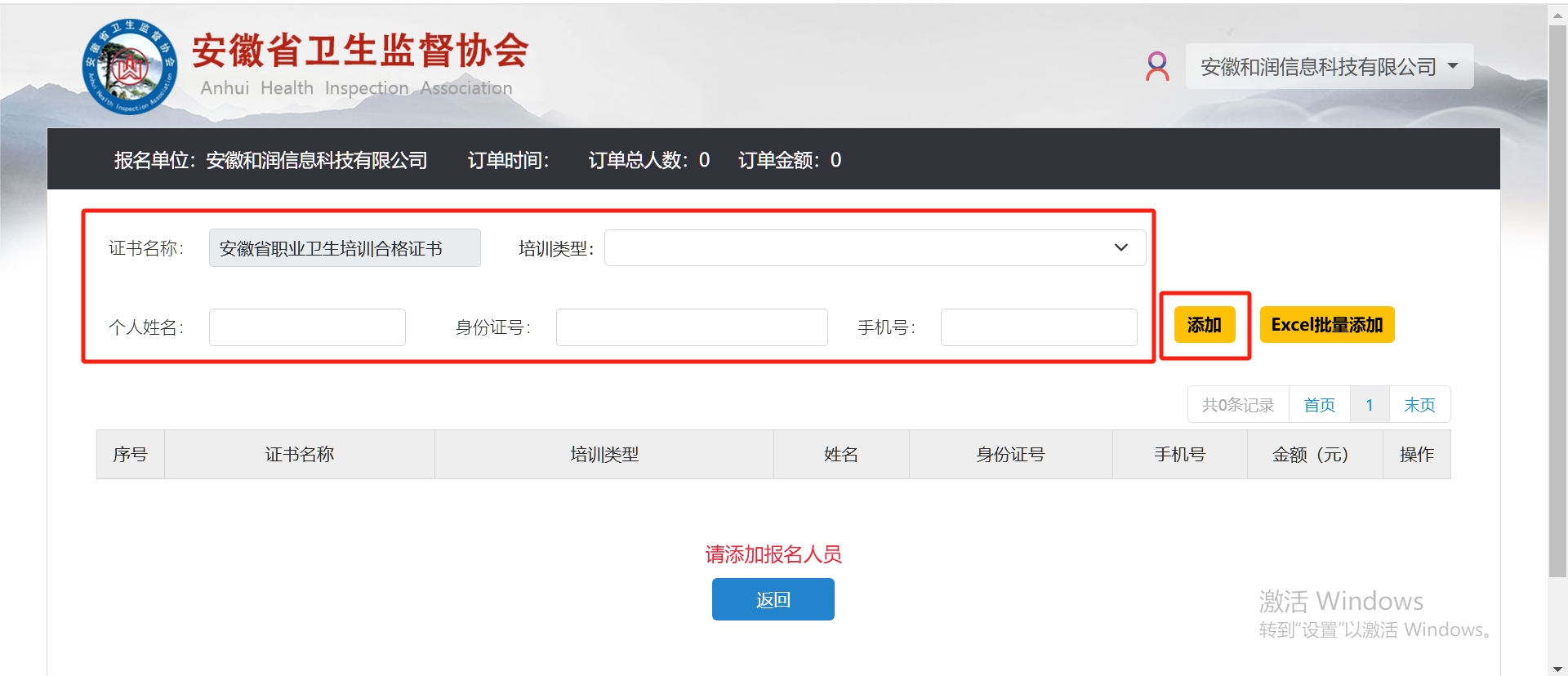The width and height of the screenshot is (1568, 676).
Task: Click the 证书名称 column header
Action: point(299,455)
